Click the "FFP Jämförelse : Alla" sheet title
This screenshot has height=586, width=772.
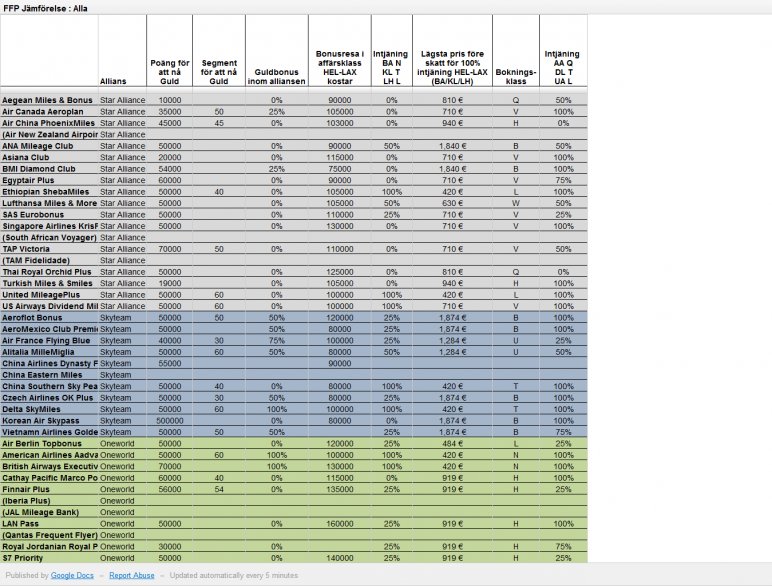coord(45,7)
